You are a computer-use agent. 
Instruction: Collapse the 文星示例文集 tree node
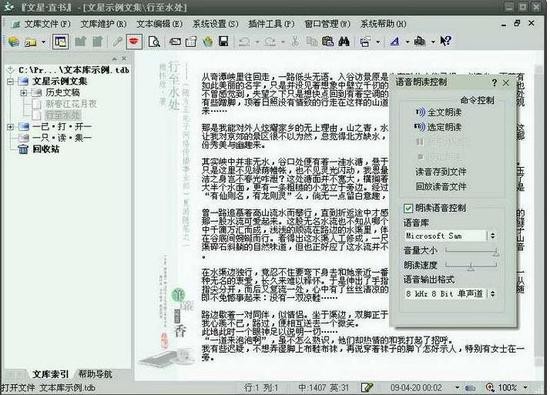(10, 82)
